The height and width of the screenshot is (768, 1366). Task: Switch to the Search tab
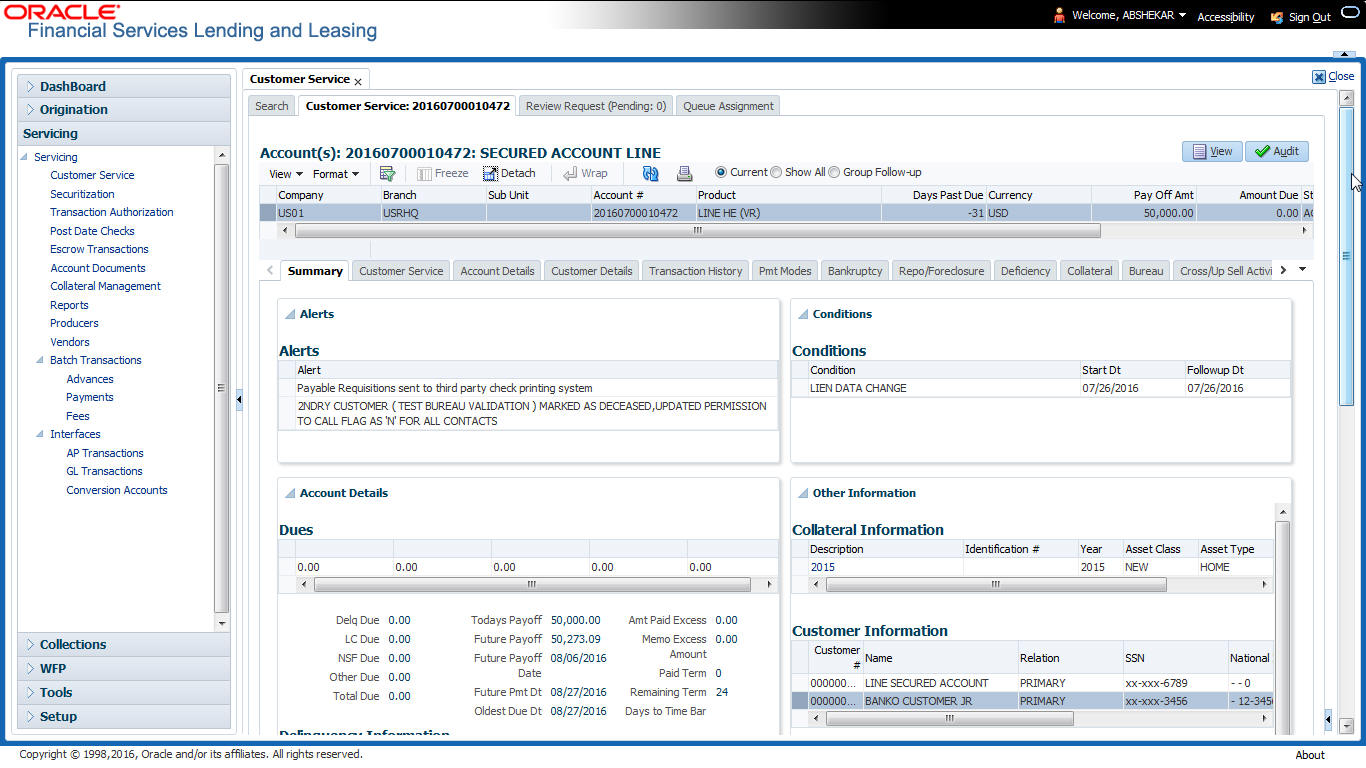click(x=272, y=106)
